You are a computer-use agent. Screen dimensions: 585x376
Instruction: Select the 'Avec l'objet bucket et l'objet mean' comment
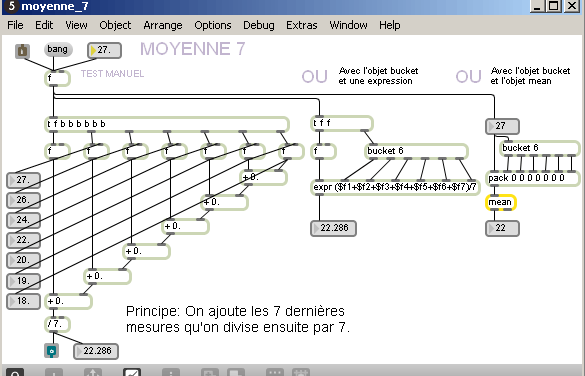pos(530,76)
